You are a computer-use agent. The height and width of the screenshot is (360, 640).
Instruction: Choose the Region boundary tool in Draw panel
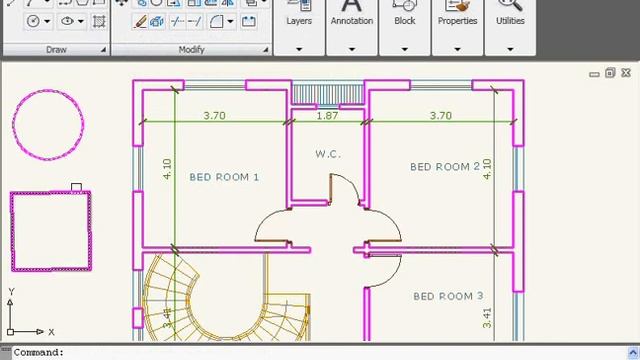click(99, 21)
